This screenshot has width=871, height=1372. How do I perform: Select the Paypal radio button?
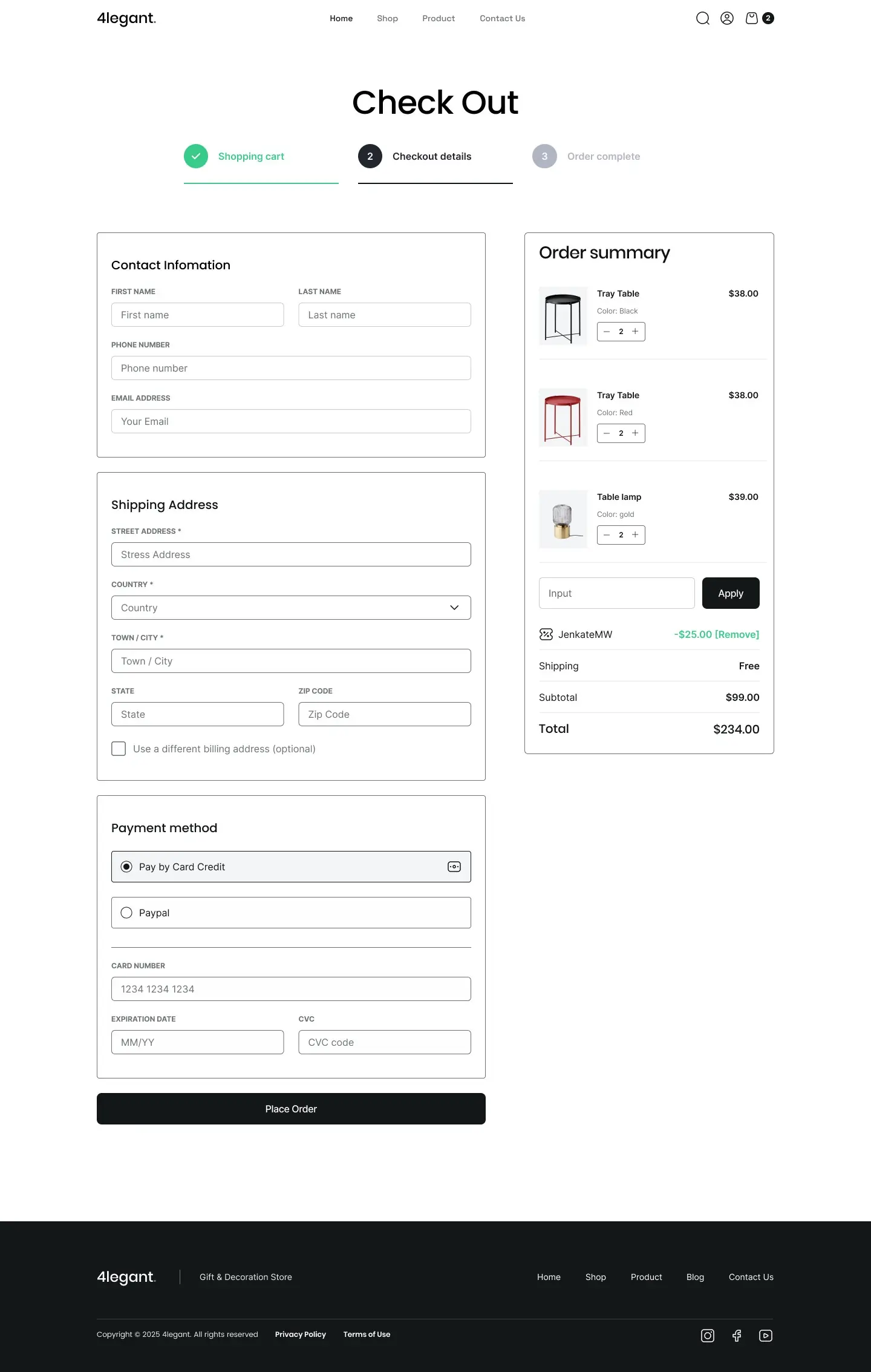(x=126, y=913)
